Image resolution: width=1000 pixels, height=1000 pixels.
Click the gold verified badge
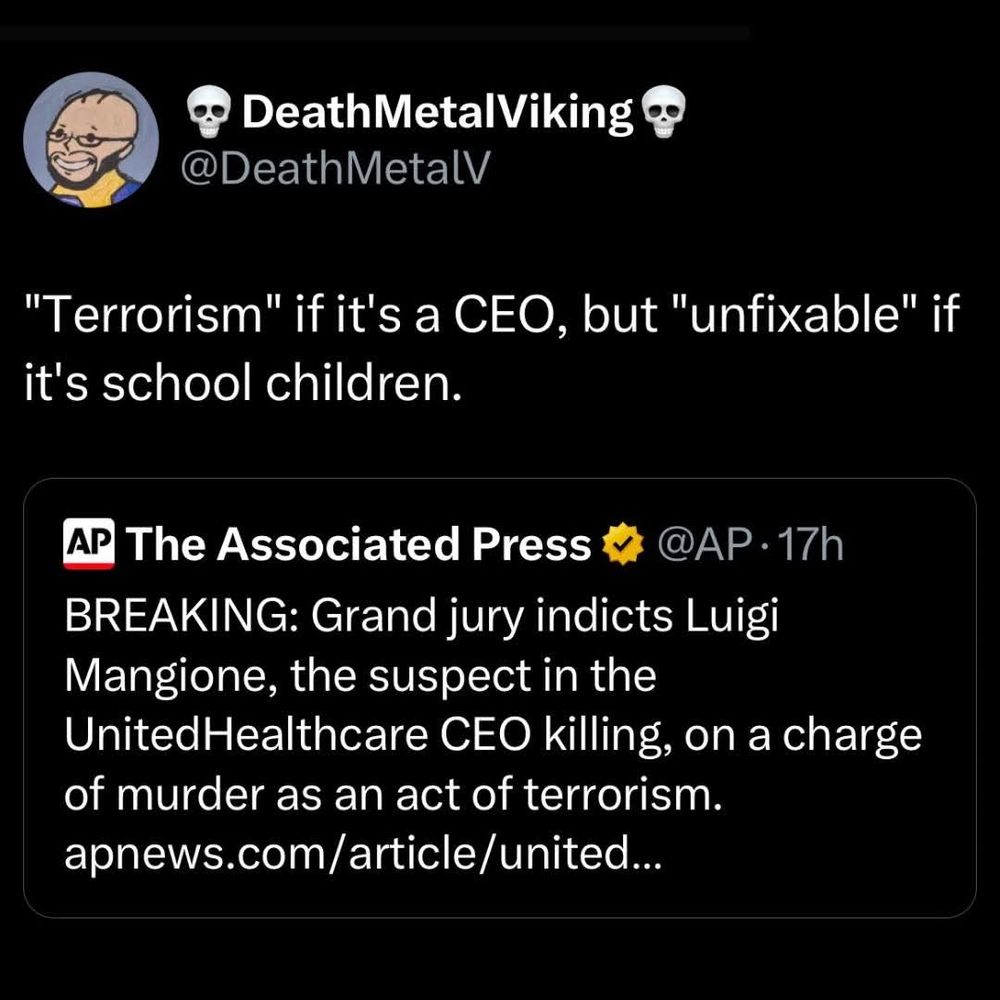click(x=623, y=545)
